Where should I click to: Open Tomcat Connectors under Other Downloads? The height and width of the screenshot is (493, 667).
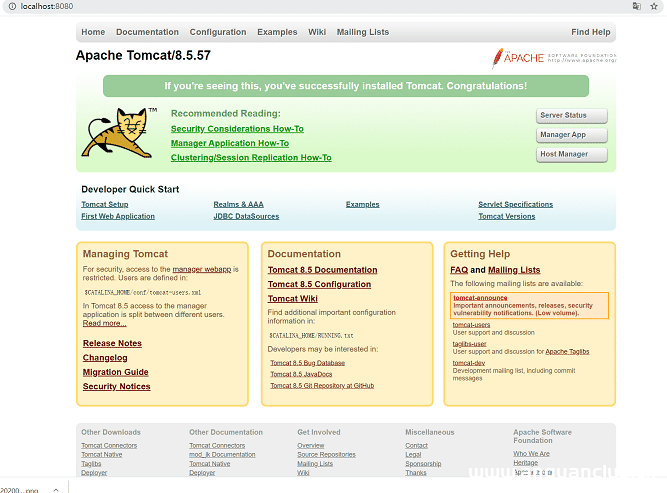[x=109, y=446]
